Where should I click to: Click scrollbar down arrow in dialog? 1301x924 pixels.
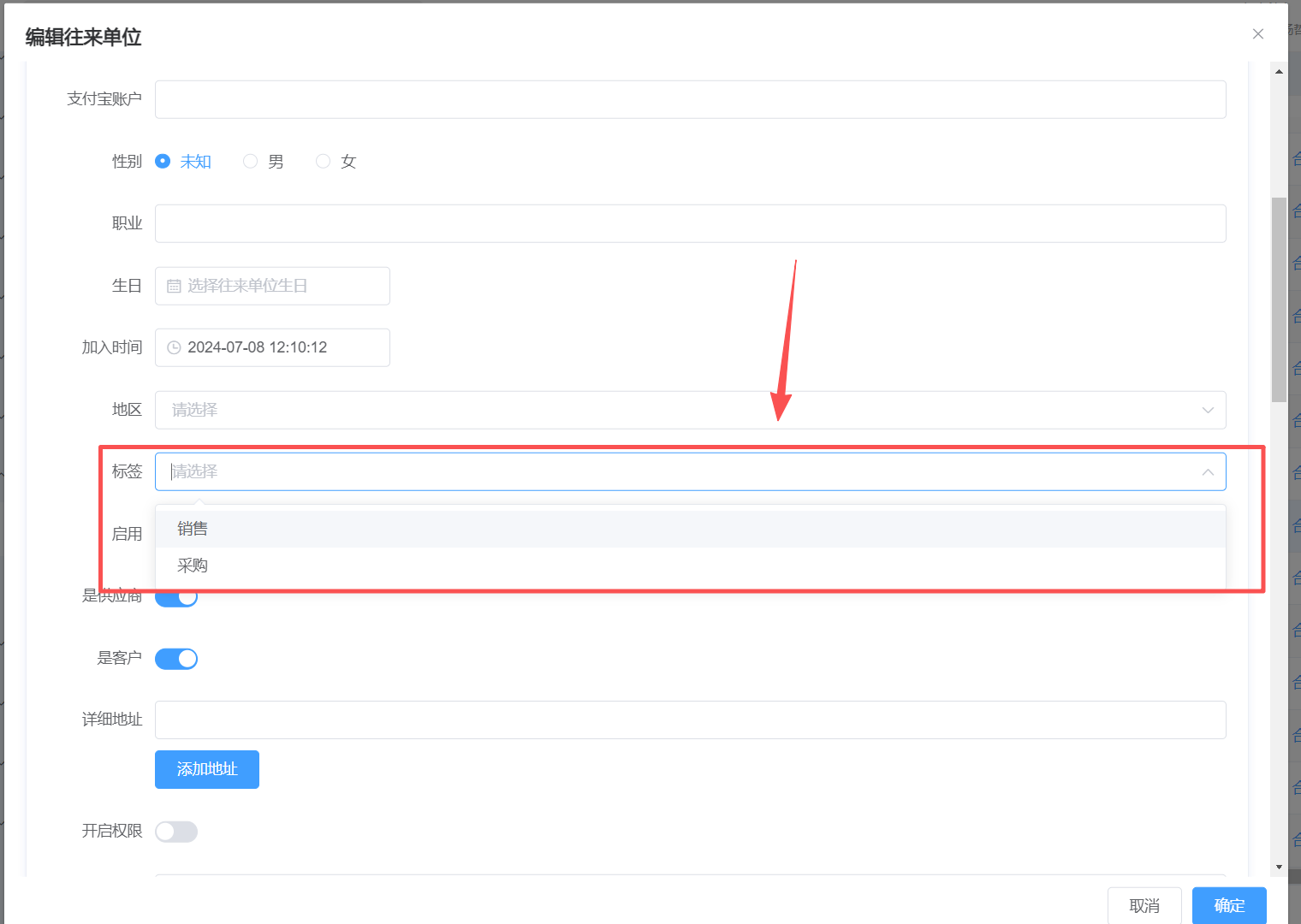coord(1279,867)
